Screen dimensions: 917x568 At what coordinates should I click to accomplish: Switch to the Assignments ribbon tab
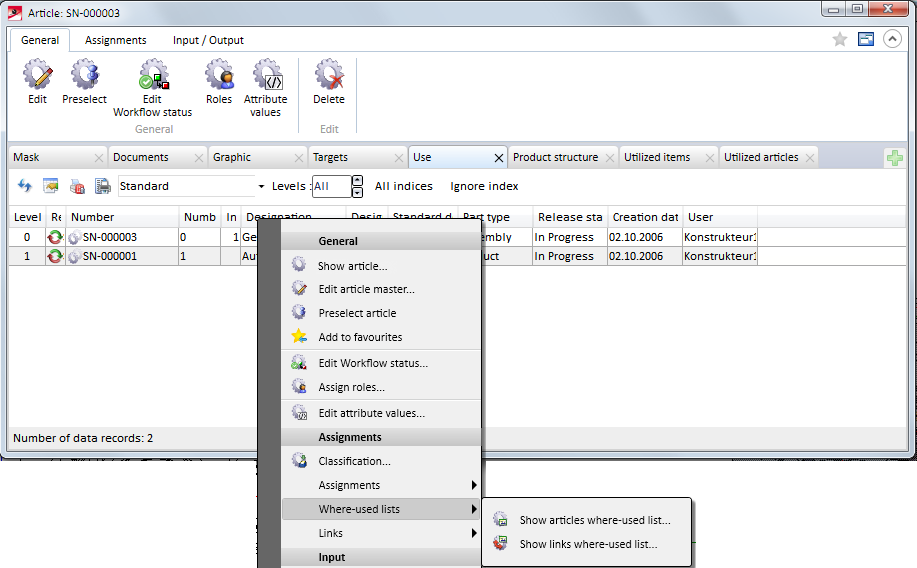(116, 40)
